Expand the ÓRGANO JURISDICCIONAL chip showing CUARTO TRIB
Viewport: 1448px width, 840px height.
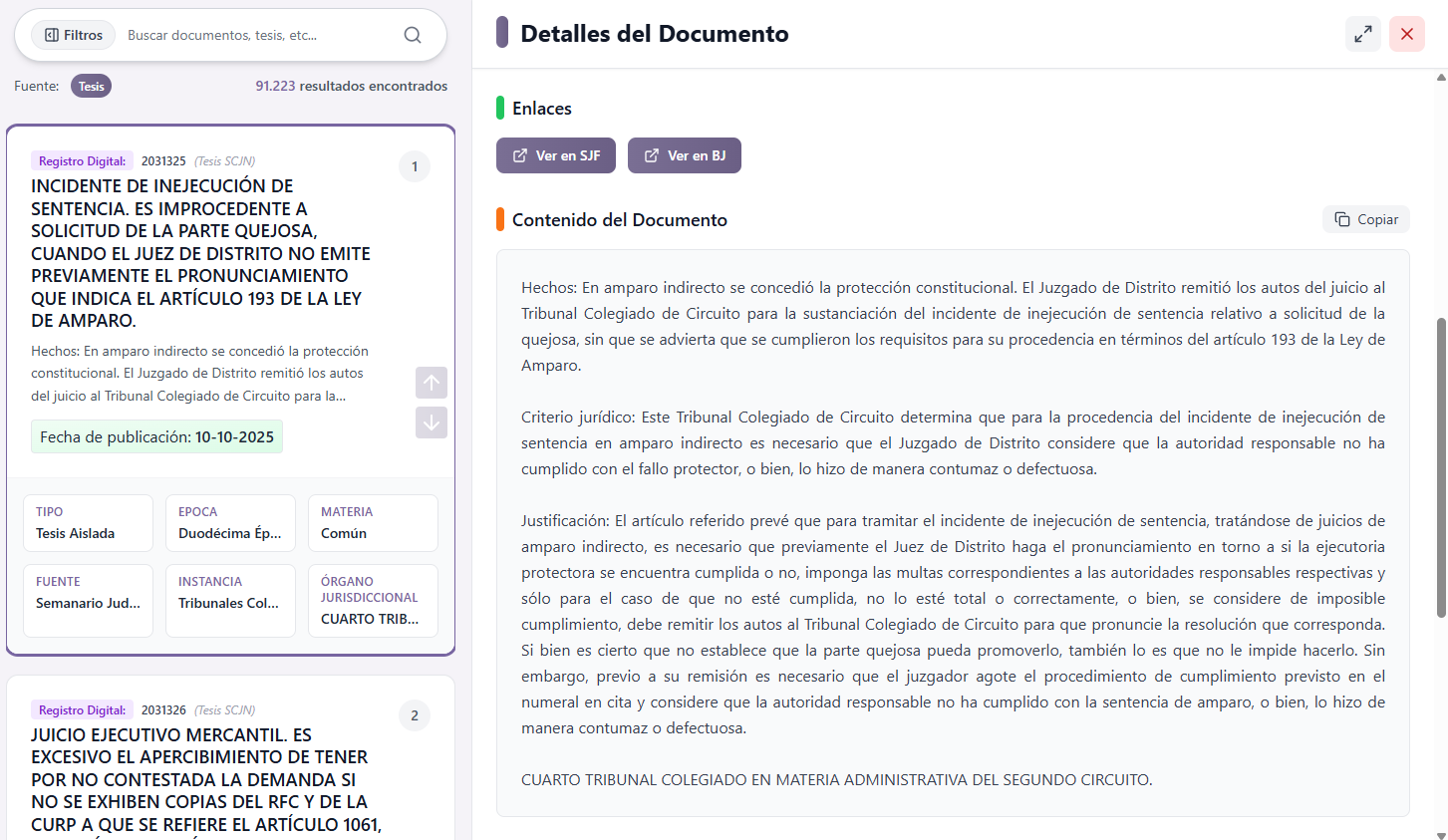tap(373, 600)
